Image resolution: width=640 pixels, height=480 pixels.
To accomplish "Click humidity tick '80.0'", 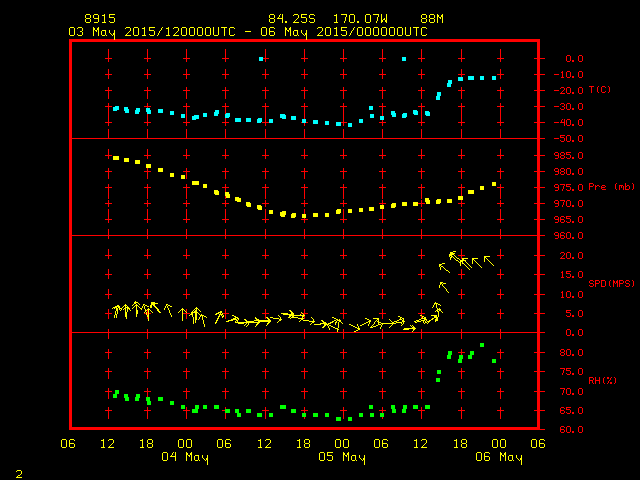I will click(571, 352).
